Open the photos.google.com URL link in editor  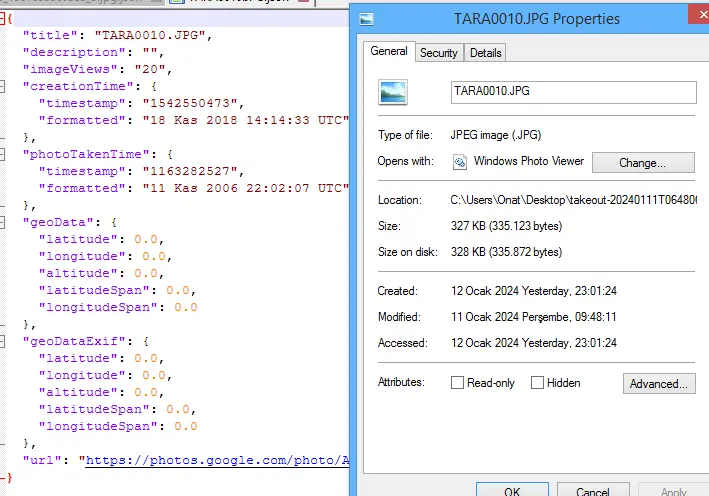click(217, 460)
